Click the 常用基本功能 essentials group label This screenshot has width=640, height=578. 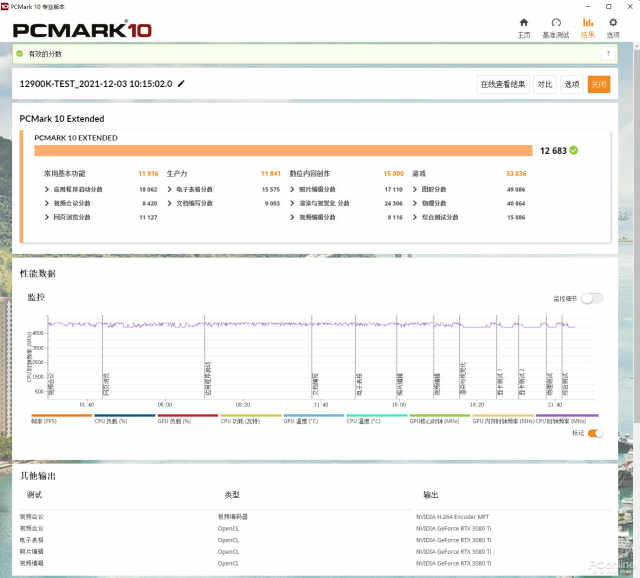point(64,173)
